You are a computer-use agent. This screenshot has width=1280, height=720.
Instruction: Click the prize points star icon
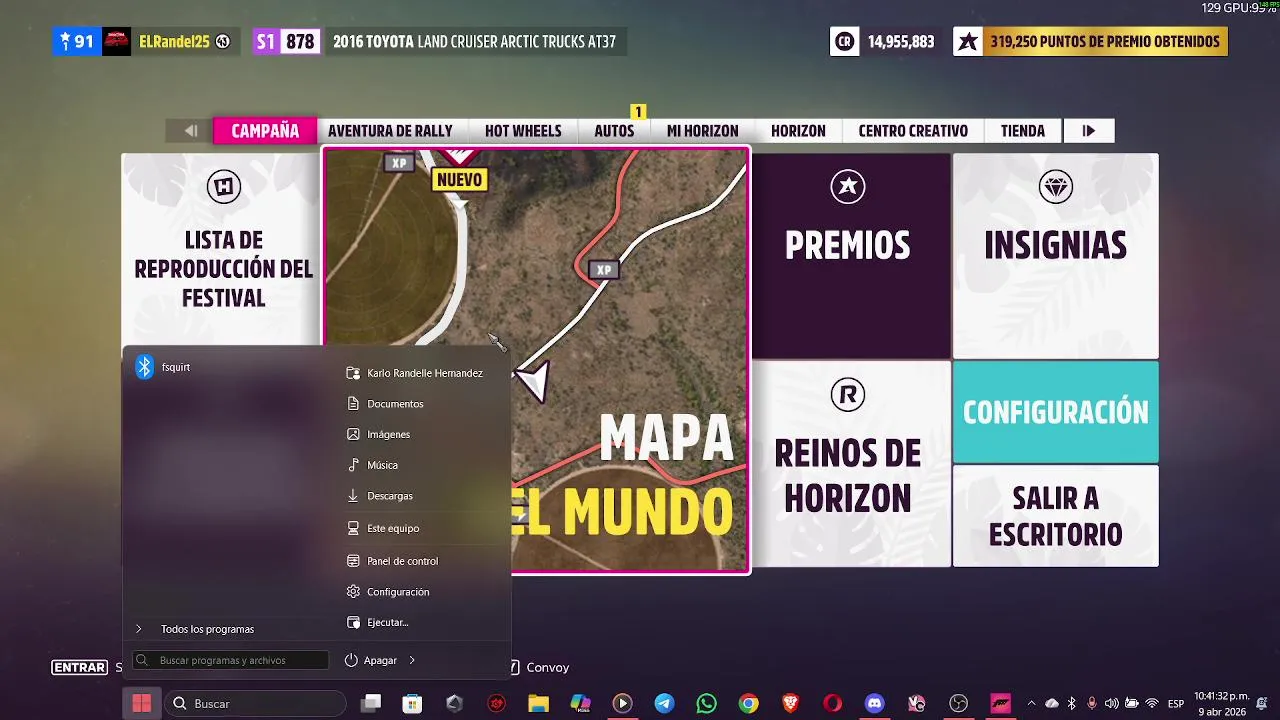[968, 42]
